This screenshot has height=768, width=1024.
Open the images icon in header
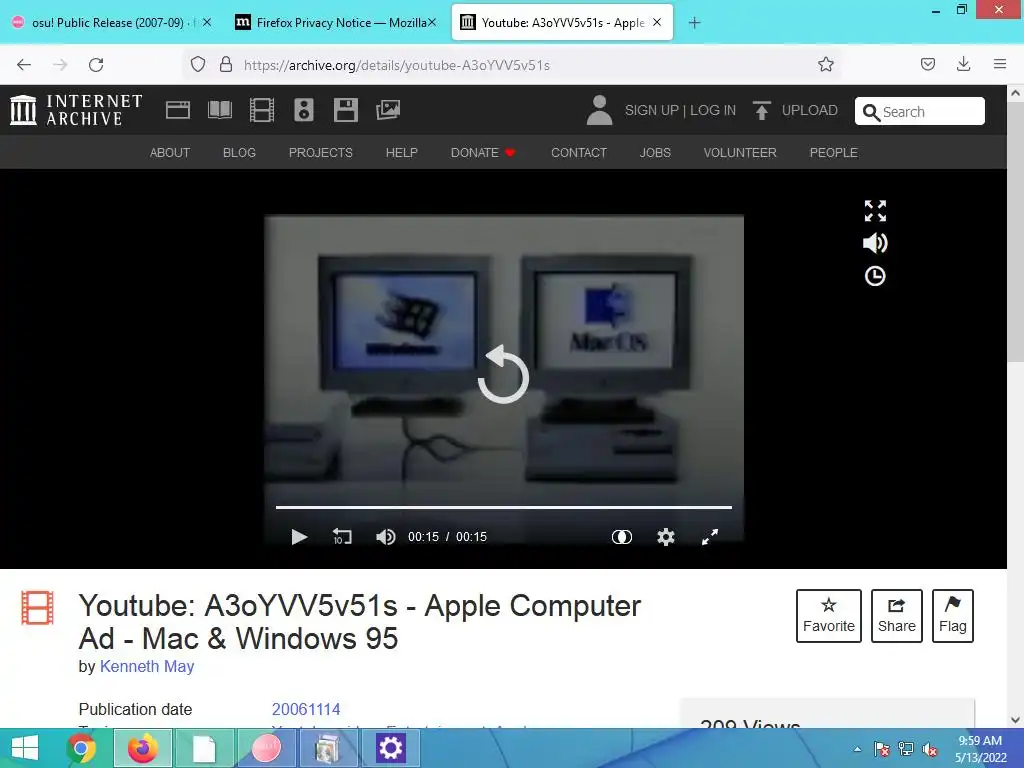[388, 110]
